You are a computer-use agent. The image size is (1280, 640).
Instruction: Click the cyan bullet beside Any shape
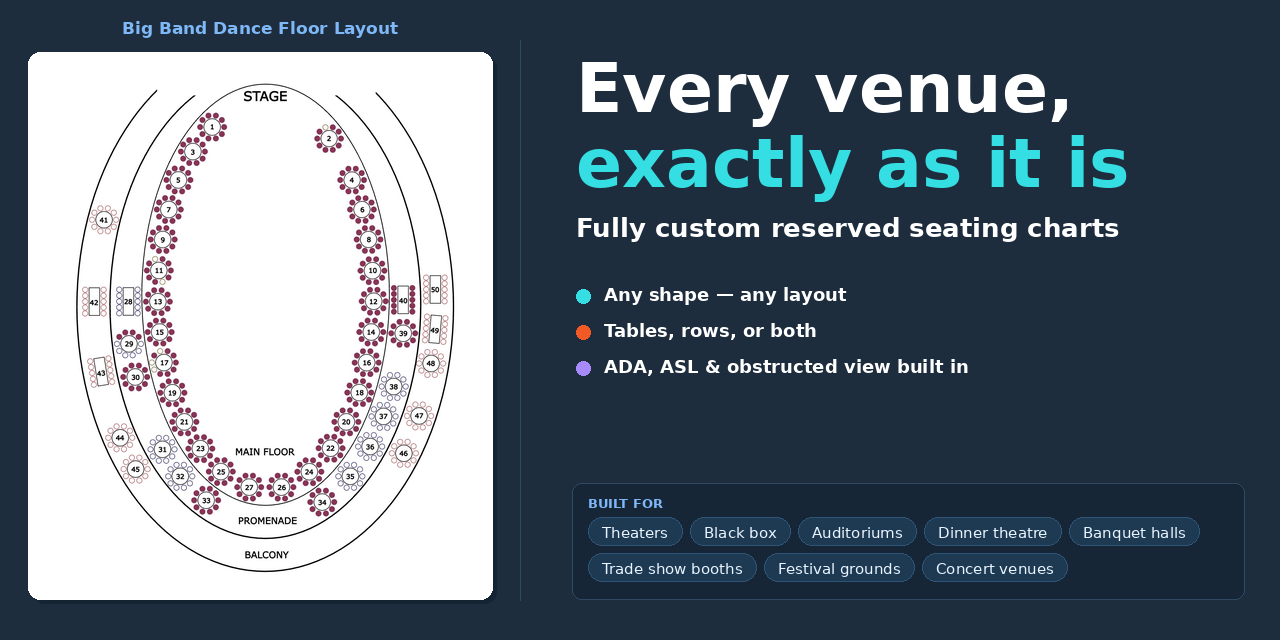584,296
